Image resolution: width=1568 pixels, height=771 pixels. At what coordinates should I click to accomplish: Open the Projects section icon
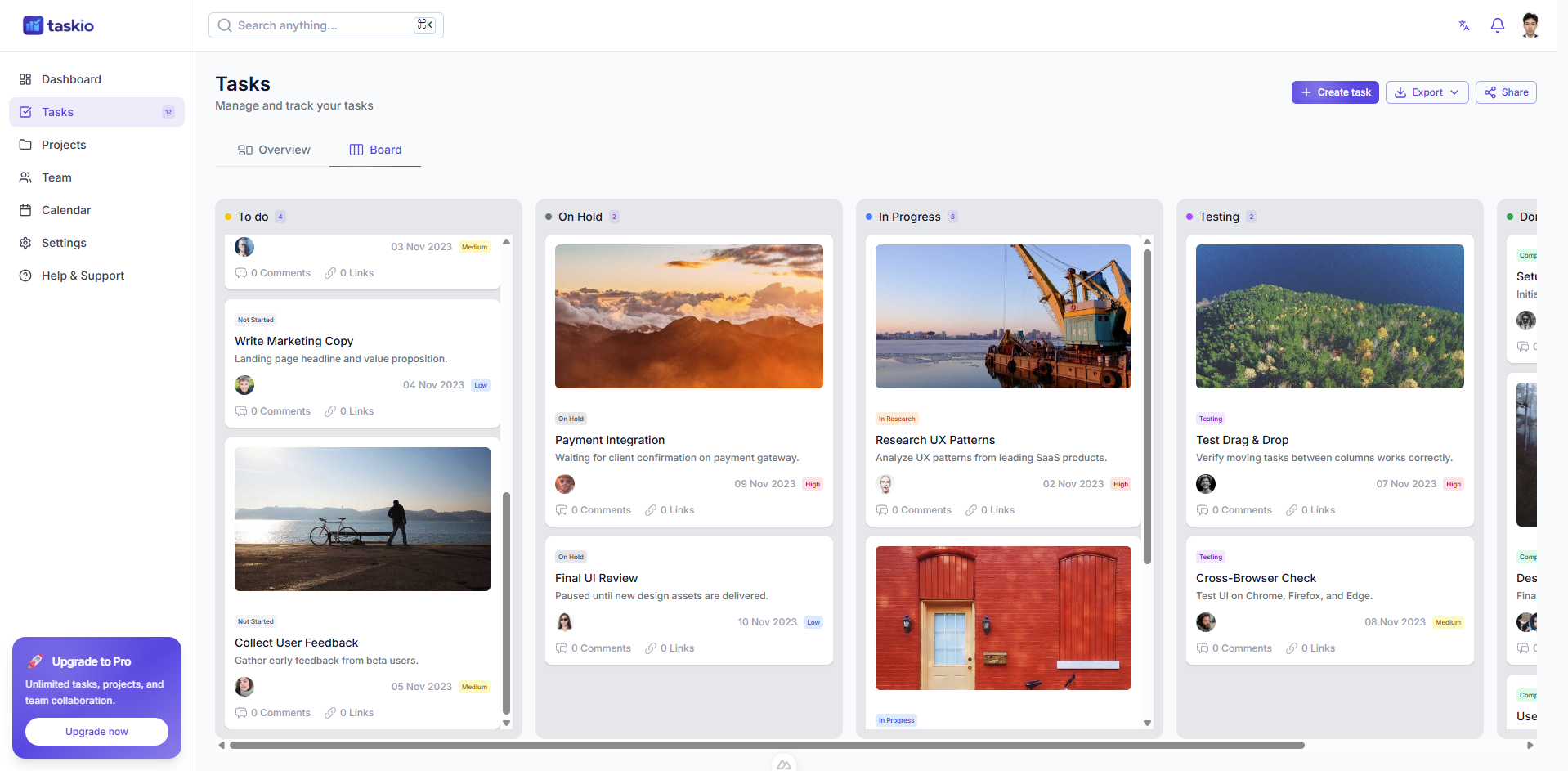(25, 145)
